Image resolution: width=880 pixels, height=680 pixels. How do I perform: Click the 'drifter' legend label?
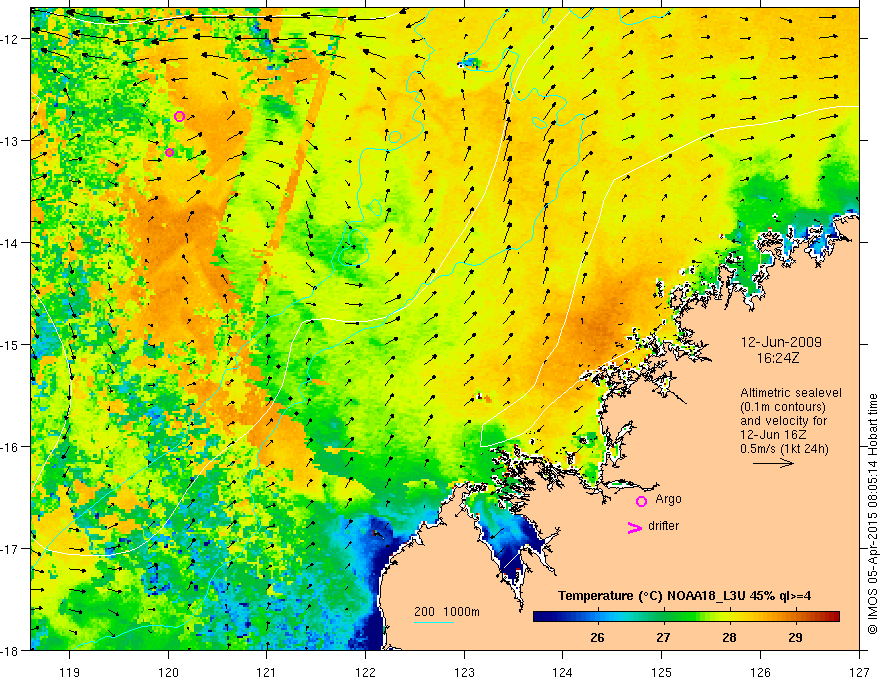[663, 526]
